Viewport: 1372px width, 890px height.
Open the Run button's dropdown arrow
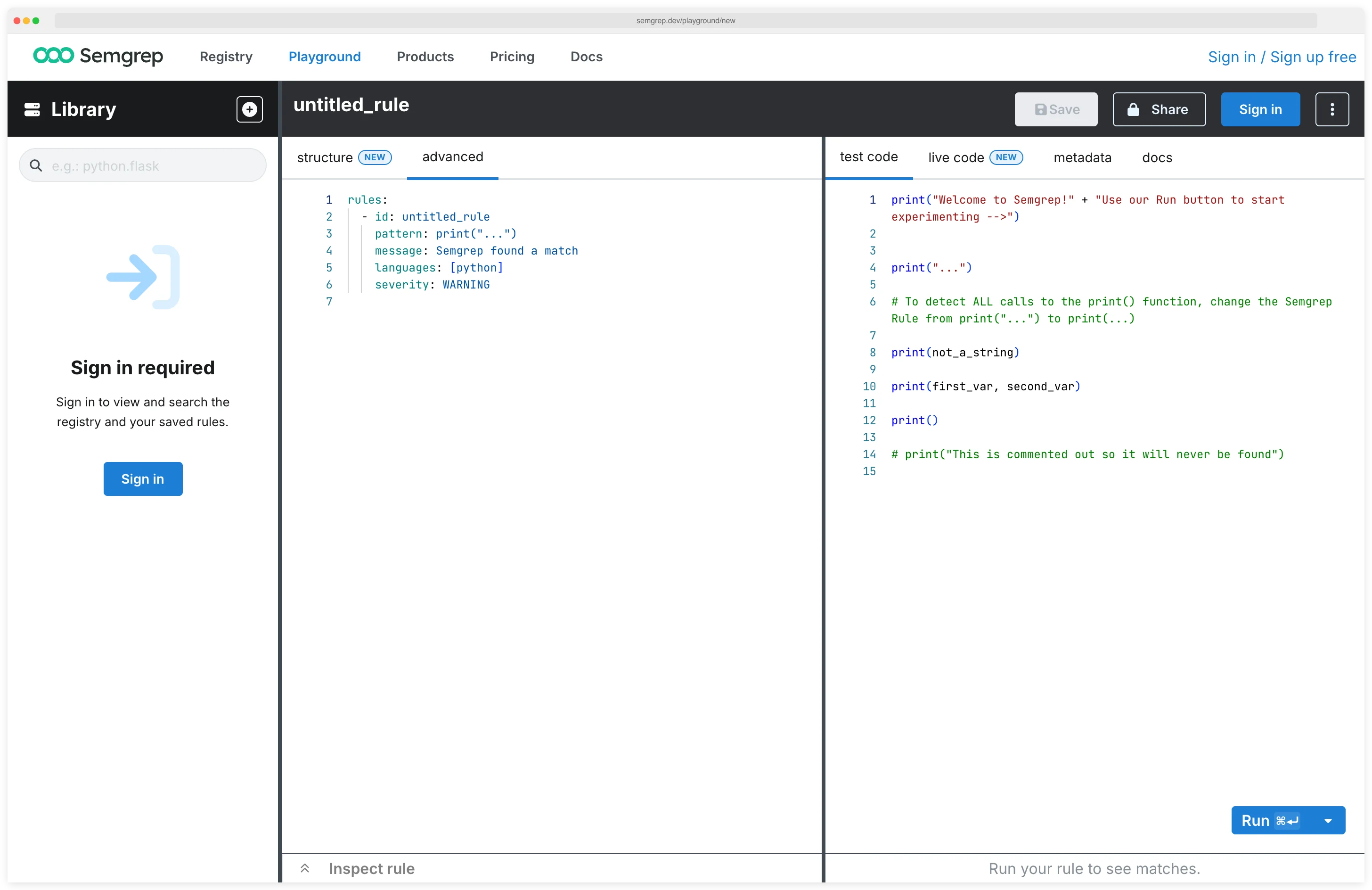pos(1329,820)
